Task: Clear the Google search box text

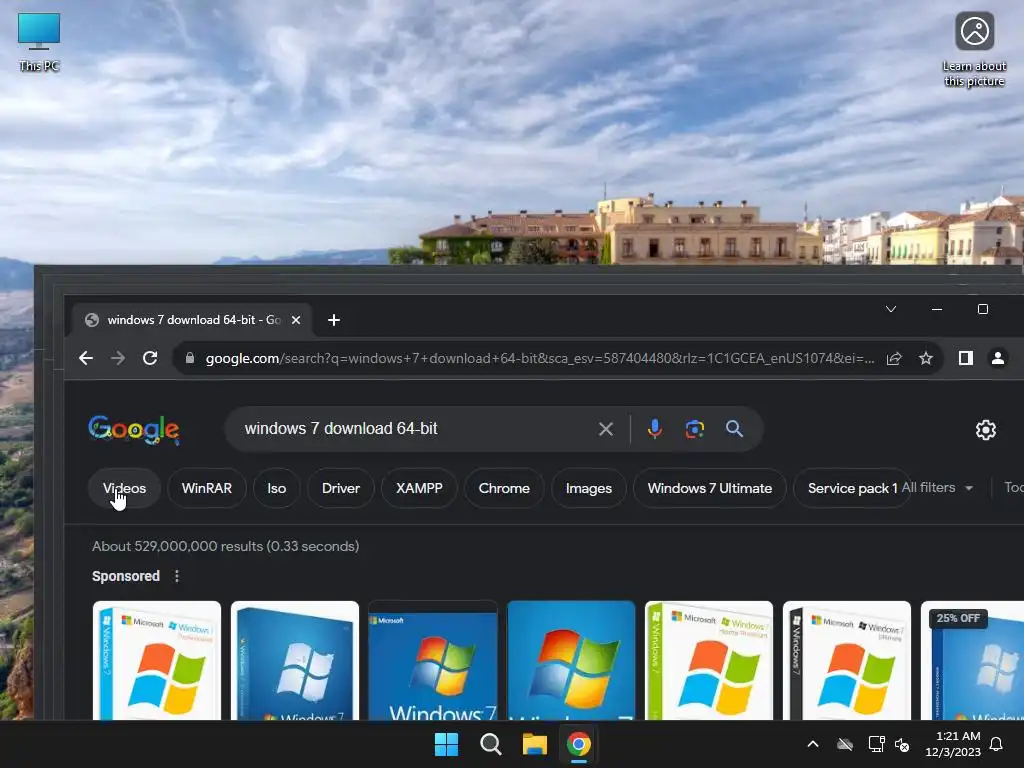Action: [606, 429]
